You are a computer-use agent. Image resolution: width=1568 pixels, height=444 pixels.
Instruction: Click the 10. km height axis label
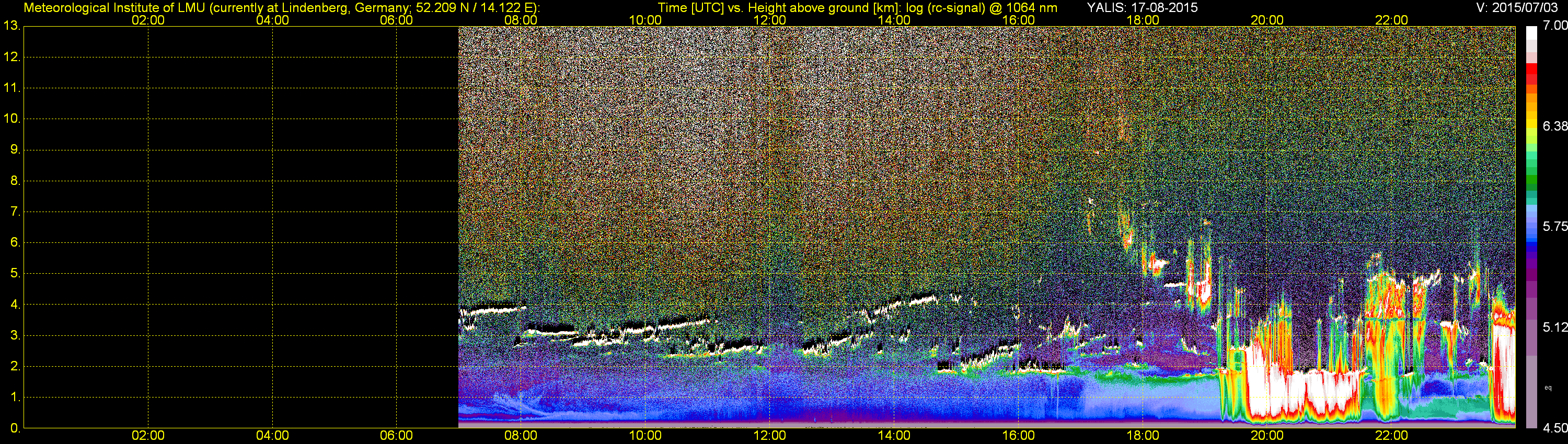tap(12, 119)
